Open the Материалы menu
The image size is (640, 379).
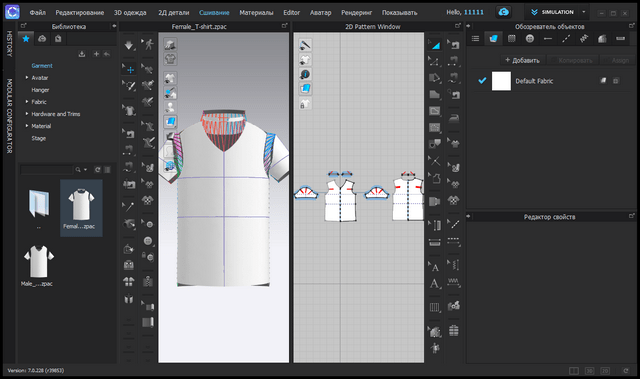(x=256, y=13)
